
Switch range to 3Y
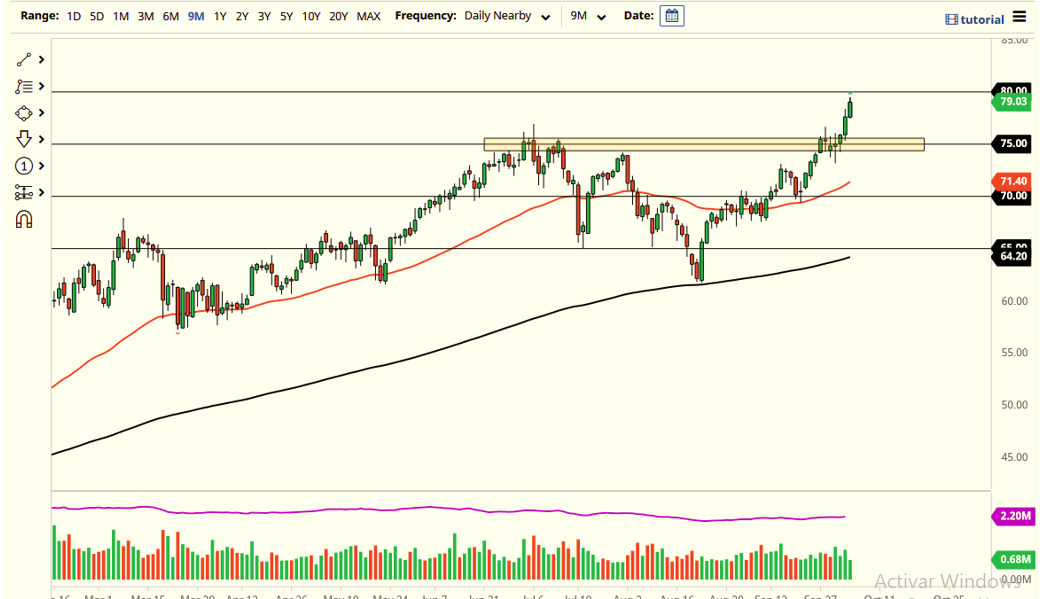[264, 16]
